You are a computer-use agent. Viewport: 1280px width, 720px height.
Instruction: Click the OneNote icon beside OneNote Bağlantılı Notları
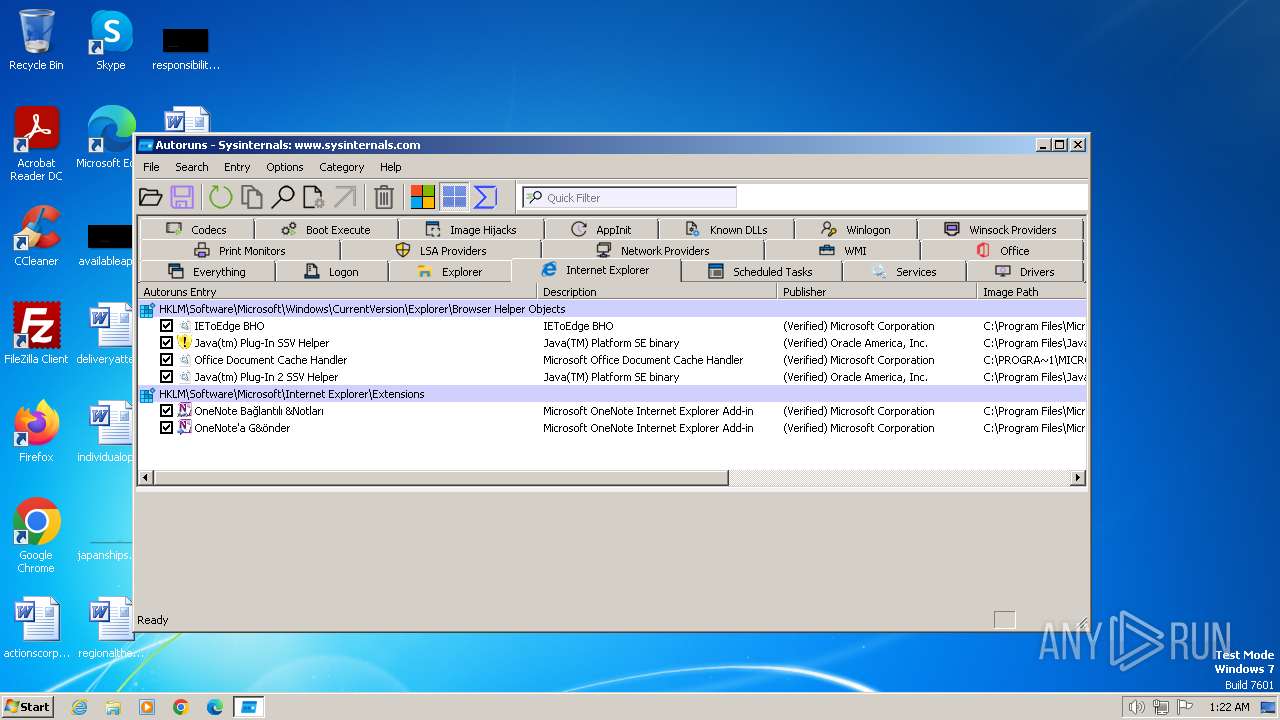click(x=184, y=411)
